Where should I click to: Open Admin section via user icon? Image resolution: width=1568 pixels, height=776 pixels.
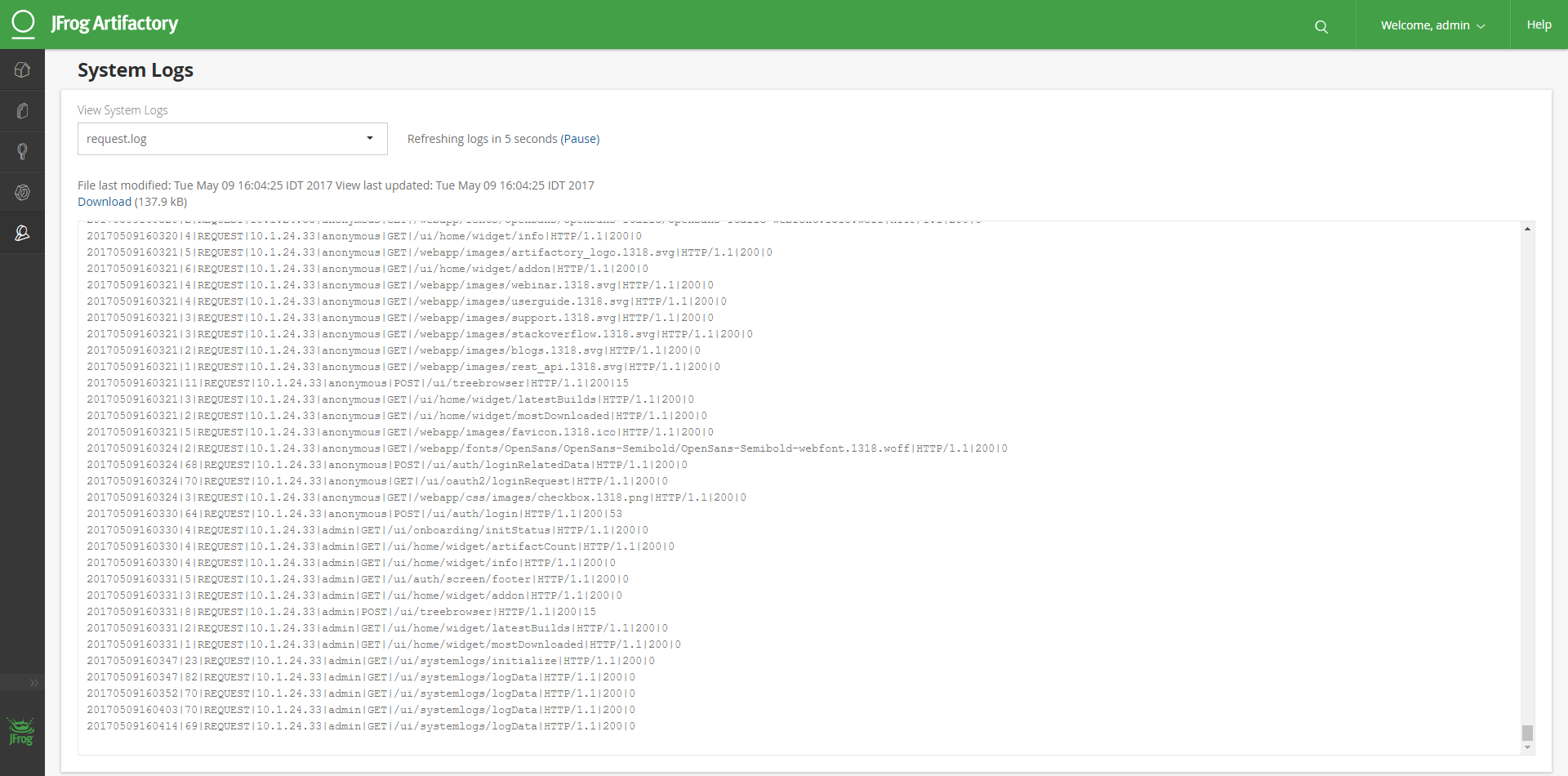pos(22,234)
